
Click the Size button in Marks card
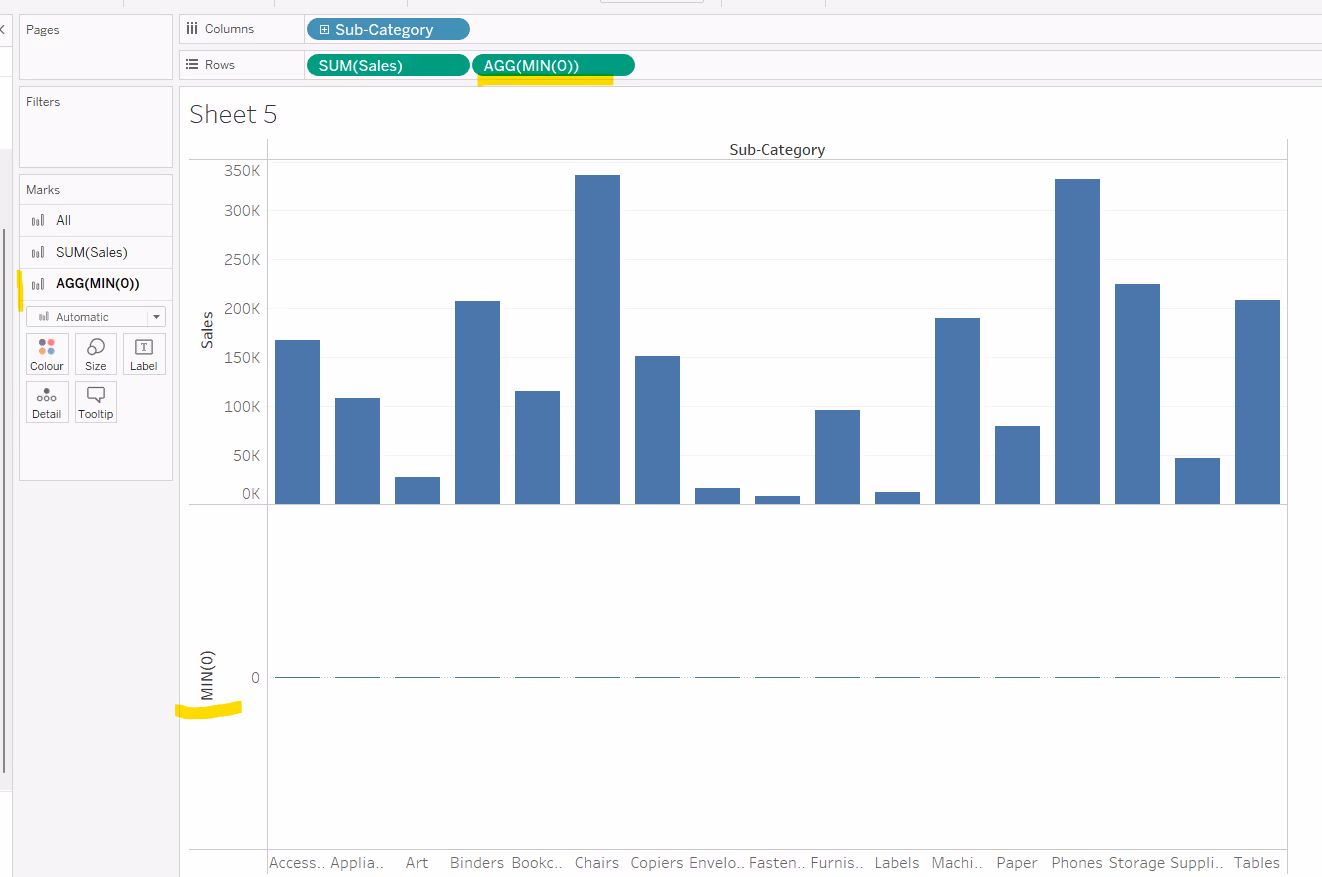point(96,354)
